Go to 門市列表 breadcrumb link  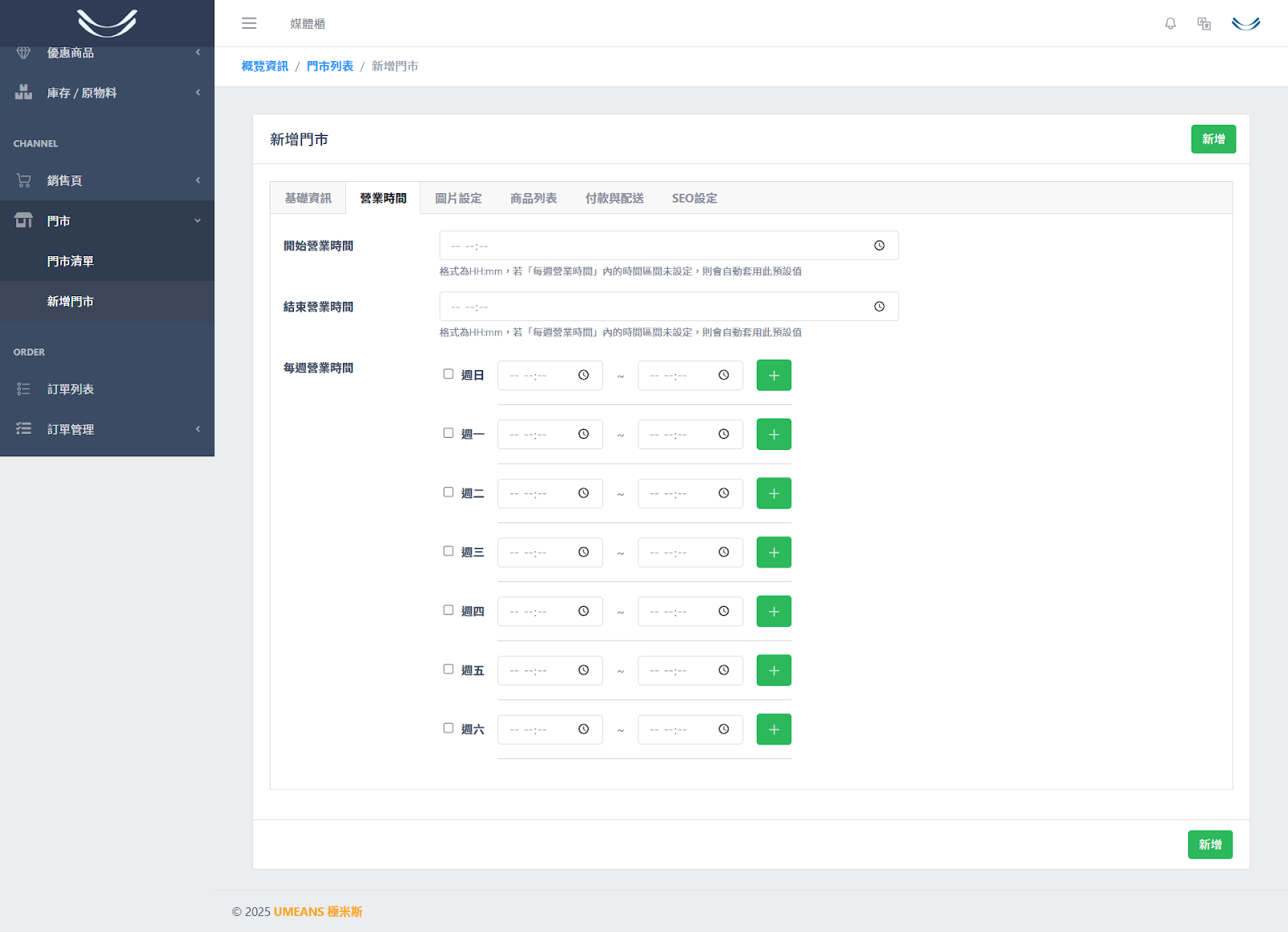click(x=330, y=66)
